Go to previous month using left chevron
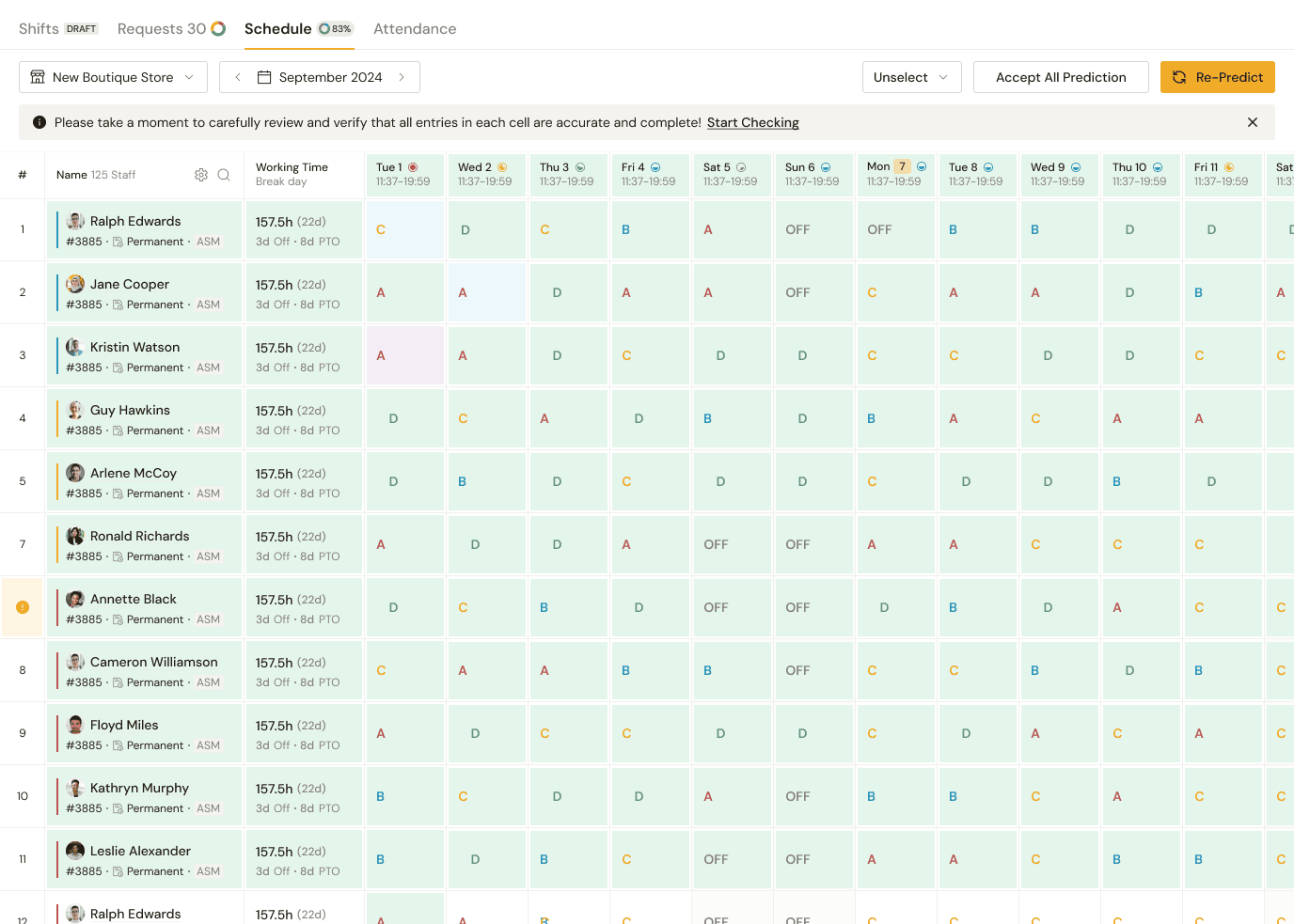1294x924 pixels. point(238,77)
